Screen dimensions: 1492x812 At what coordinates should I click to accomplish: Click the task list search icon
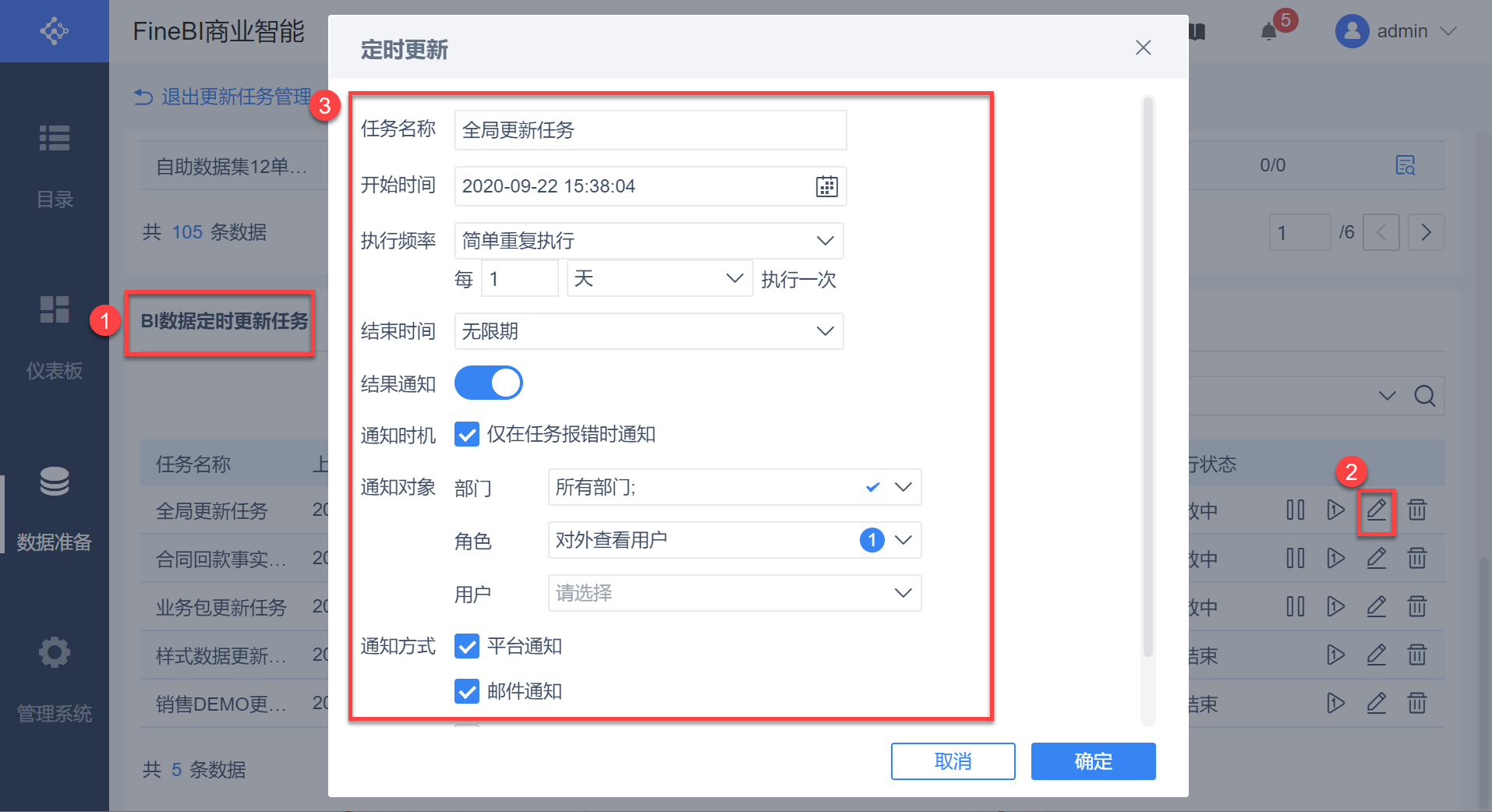click(x=1425, y=396)
